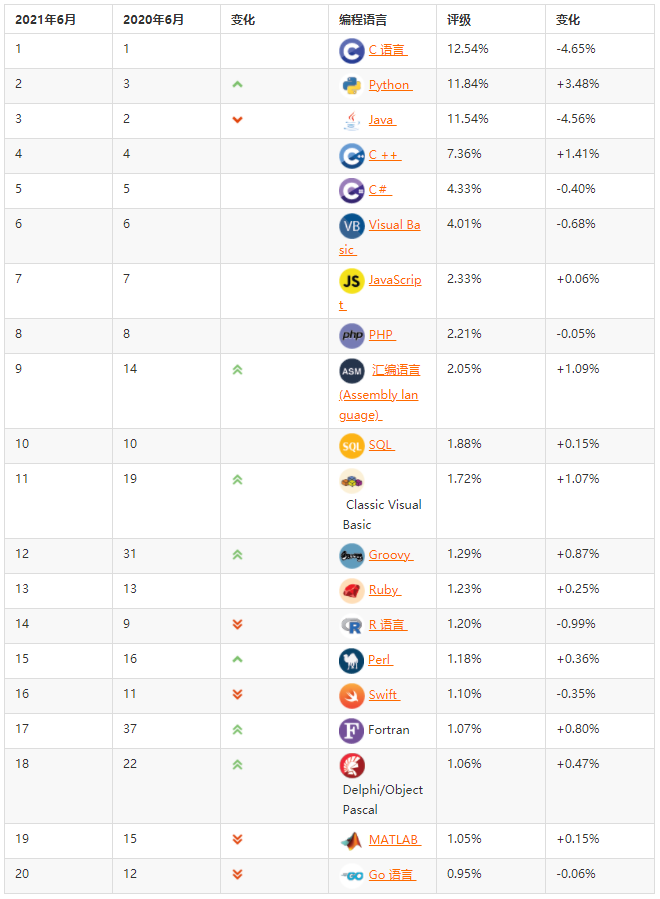Click the 评级 column header

pos(459,19)
